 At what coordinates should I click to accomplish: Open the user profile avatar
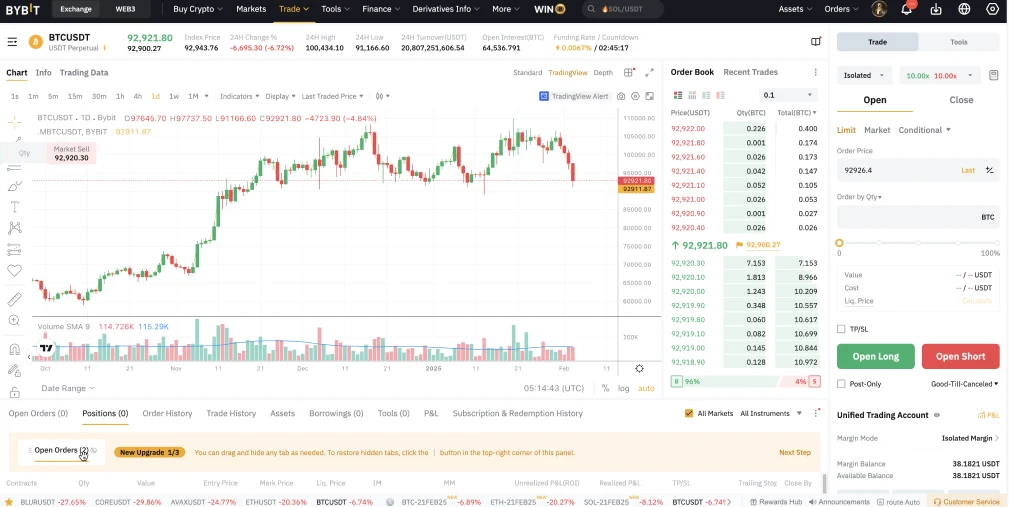[x=878, y=9]
